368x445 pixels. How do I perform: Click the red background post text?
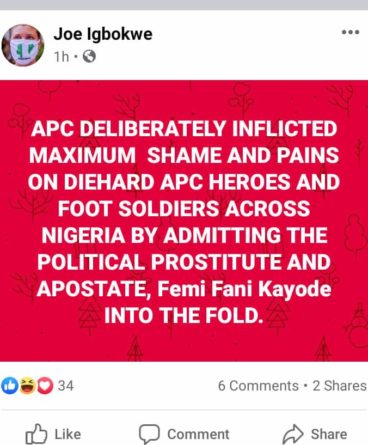tap(184, 222)
